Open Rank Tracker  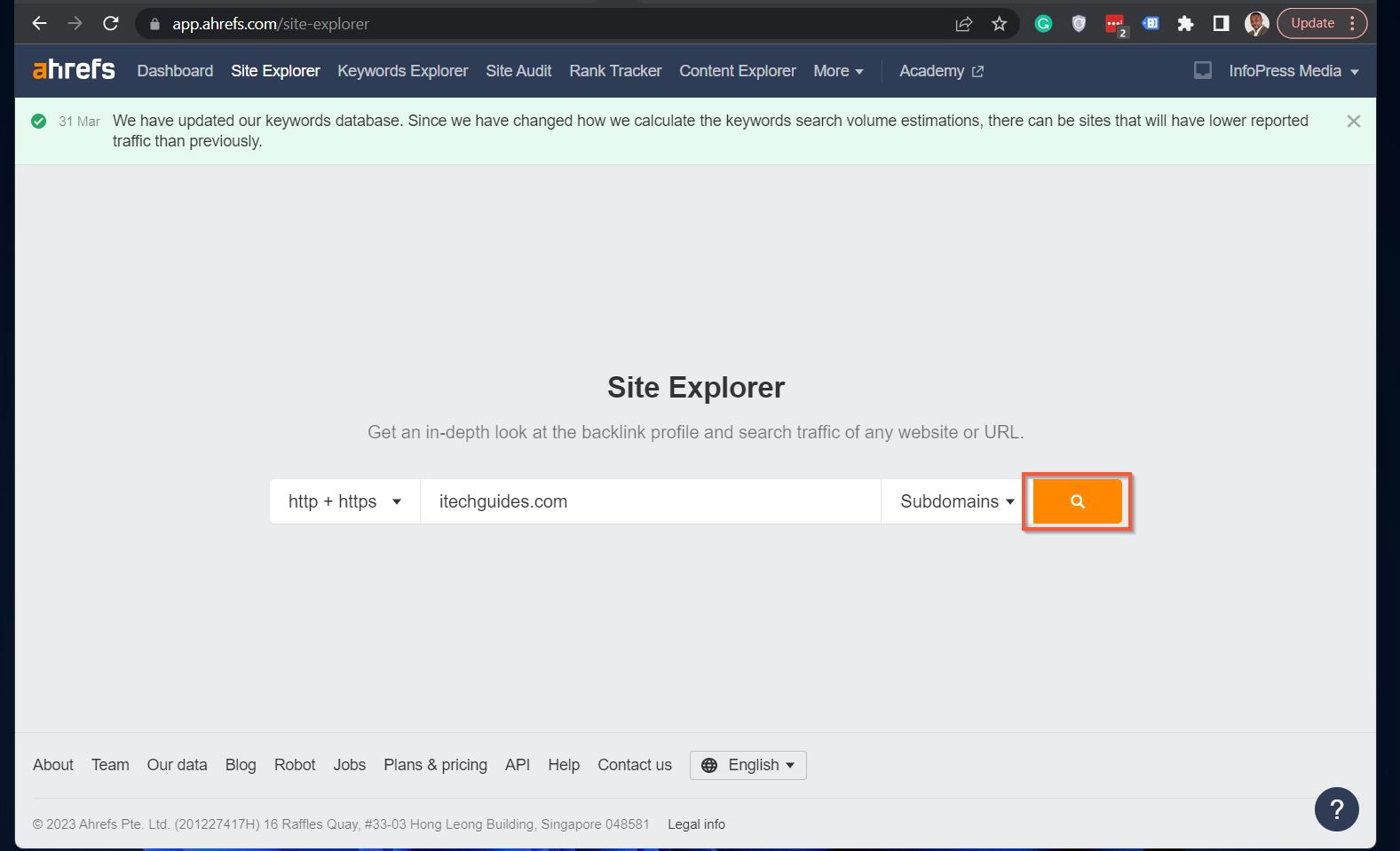click(615, 71)
